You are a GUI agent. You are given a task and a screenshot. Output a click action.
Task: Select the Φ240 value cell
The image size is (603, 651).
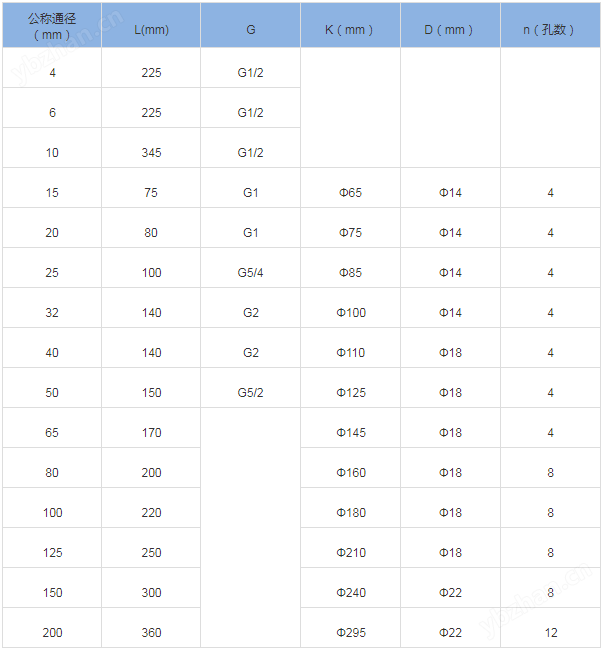coord(350,592)
